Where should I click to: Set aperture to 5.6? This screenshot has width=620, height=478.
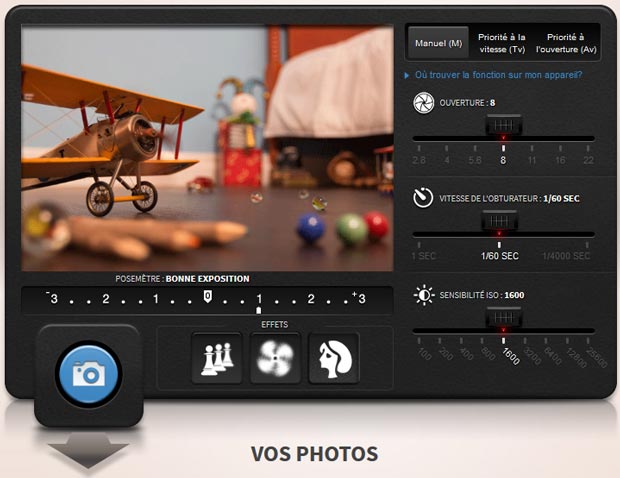pyautogui.click(x=475, y=160)
